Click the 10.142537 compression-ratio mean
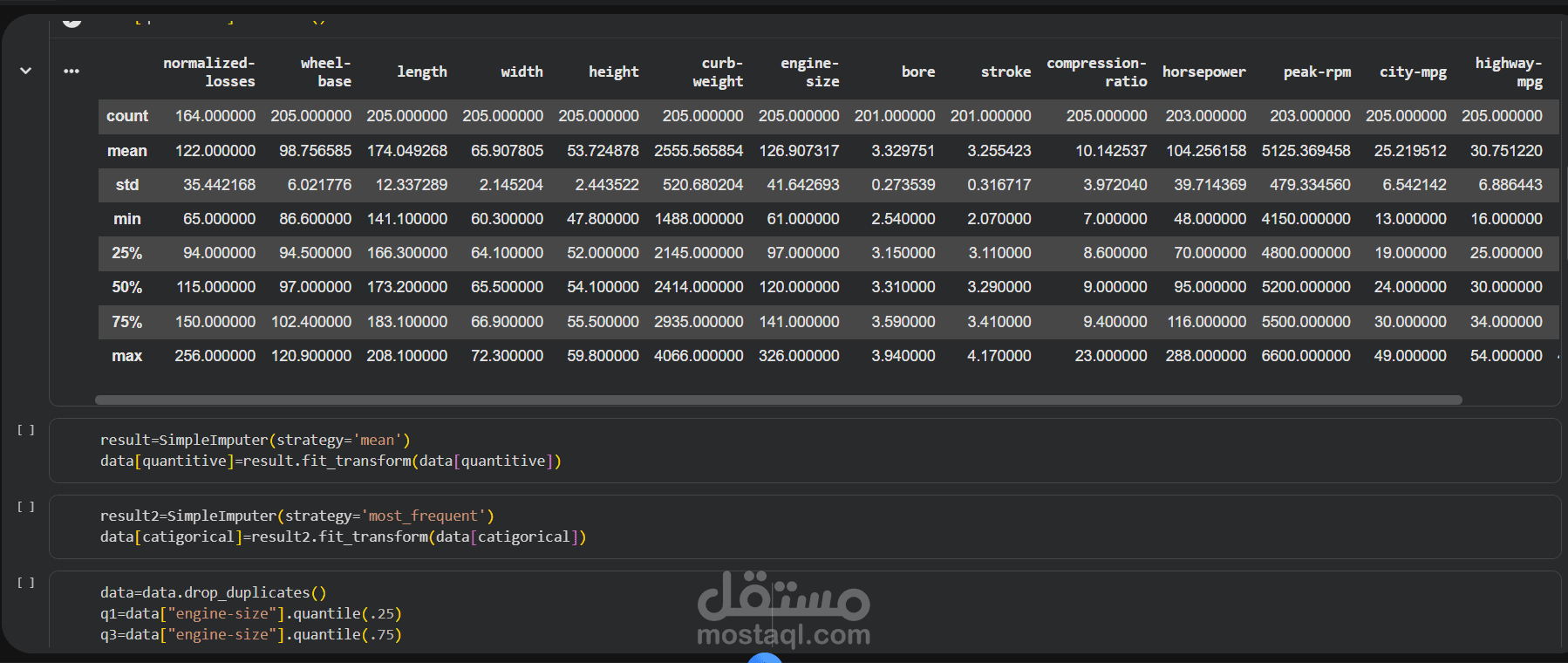This screenshot has width=1568, height=663. [x=1111, y=151]
